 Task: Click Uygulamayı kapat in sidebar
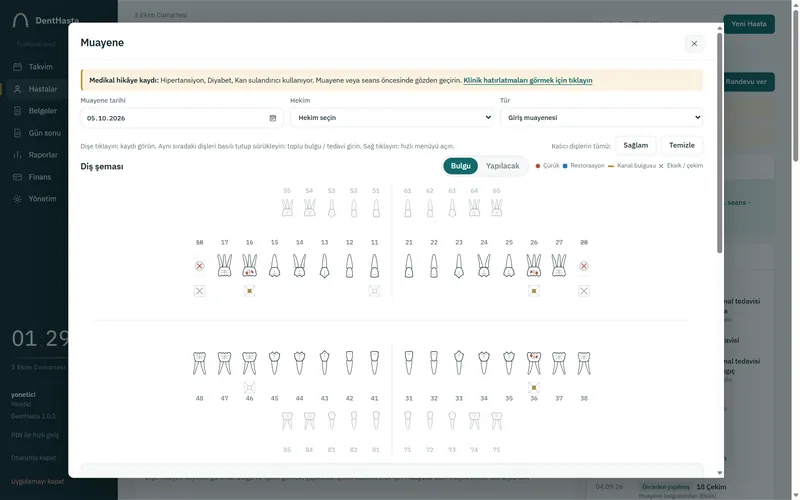click(37, 481)
